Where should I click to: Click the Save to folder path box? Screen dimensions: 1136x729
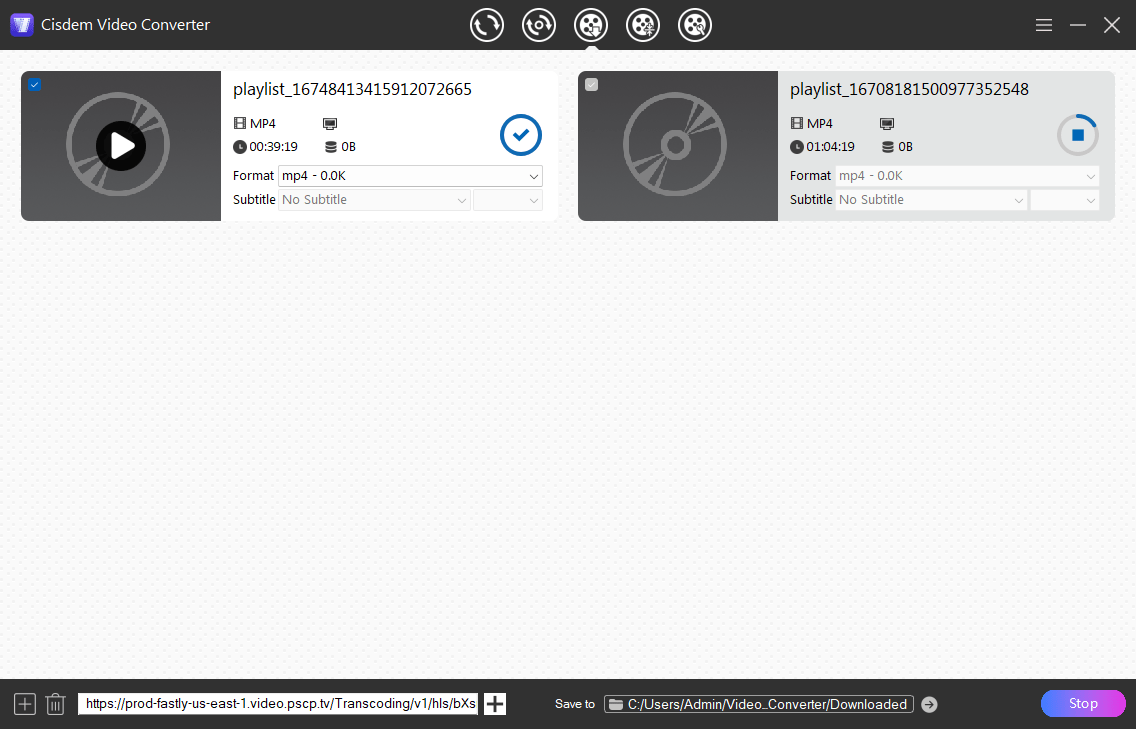tap(759, 704)
